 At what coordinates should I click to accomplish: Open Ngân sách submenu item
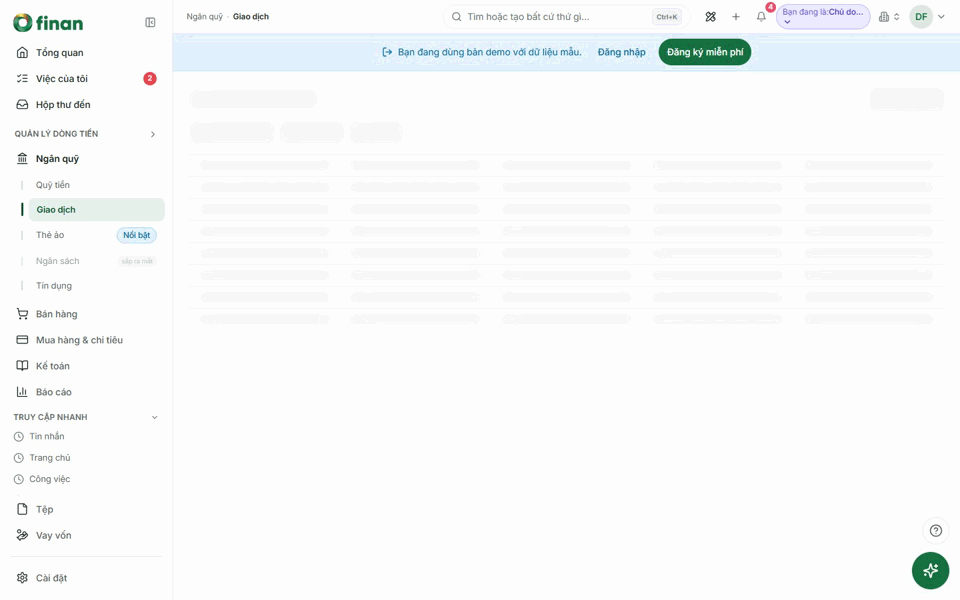pyautogui.click(x=58, y=261)
